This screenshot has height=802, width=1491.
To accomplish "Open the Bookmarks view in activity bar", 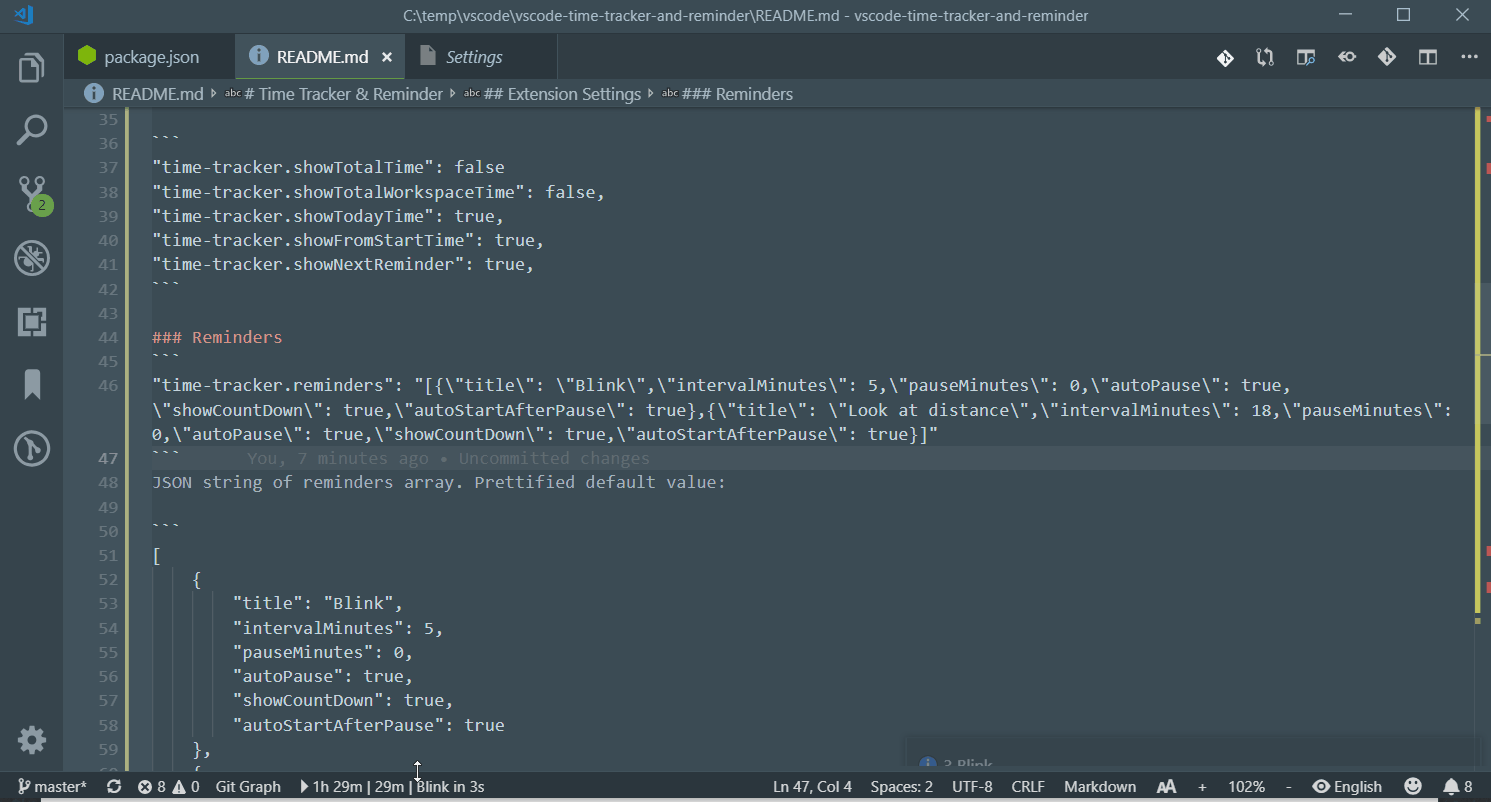I will [x=32, y=385].
